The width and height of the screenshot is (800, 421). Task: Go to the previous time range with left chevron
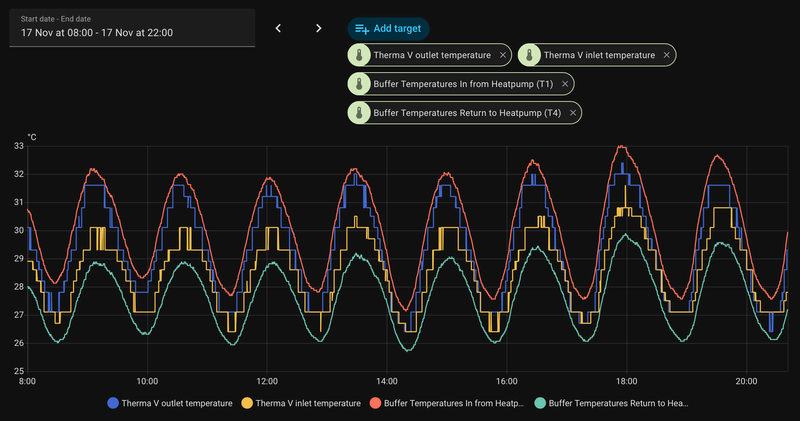pyautogui.click(x=278, y=28)
